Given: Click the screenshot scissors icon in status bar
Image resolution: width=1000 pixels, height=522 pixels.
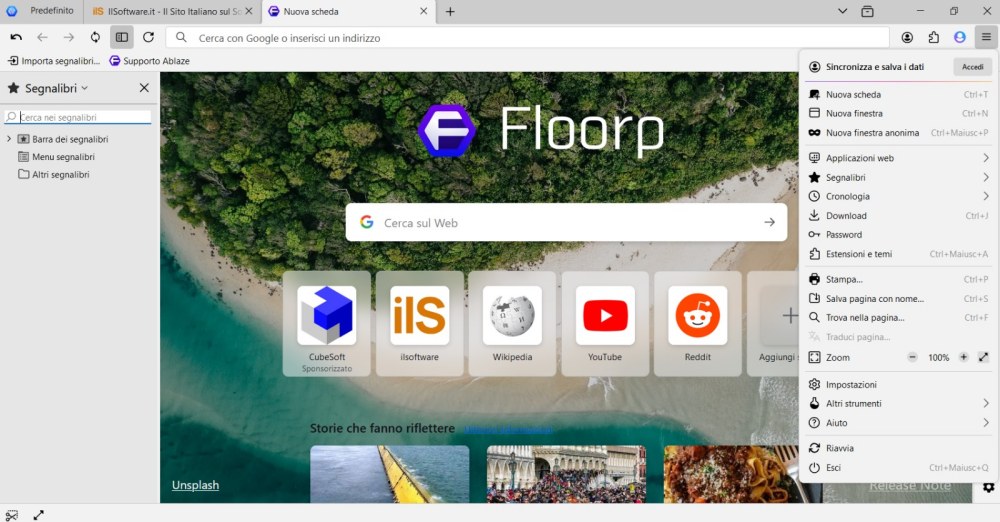Looking at the screenshot, I should (11, 514).
